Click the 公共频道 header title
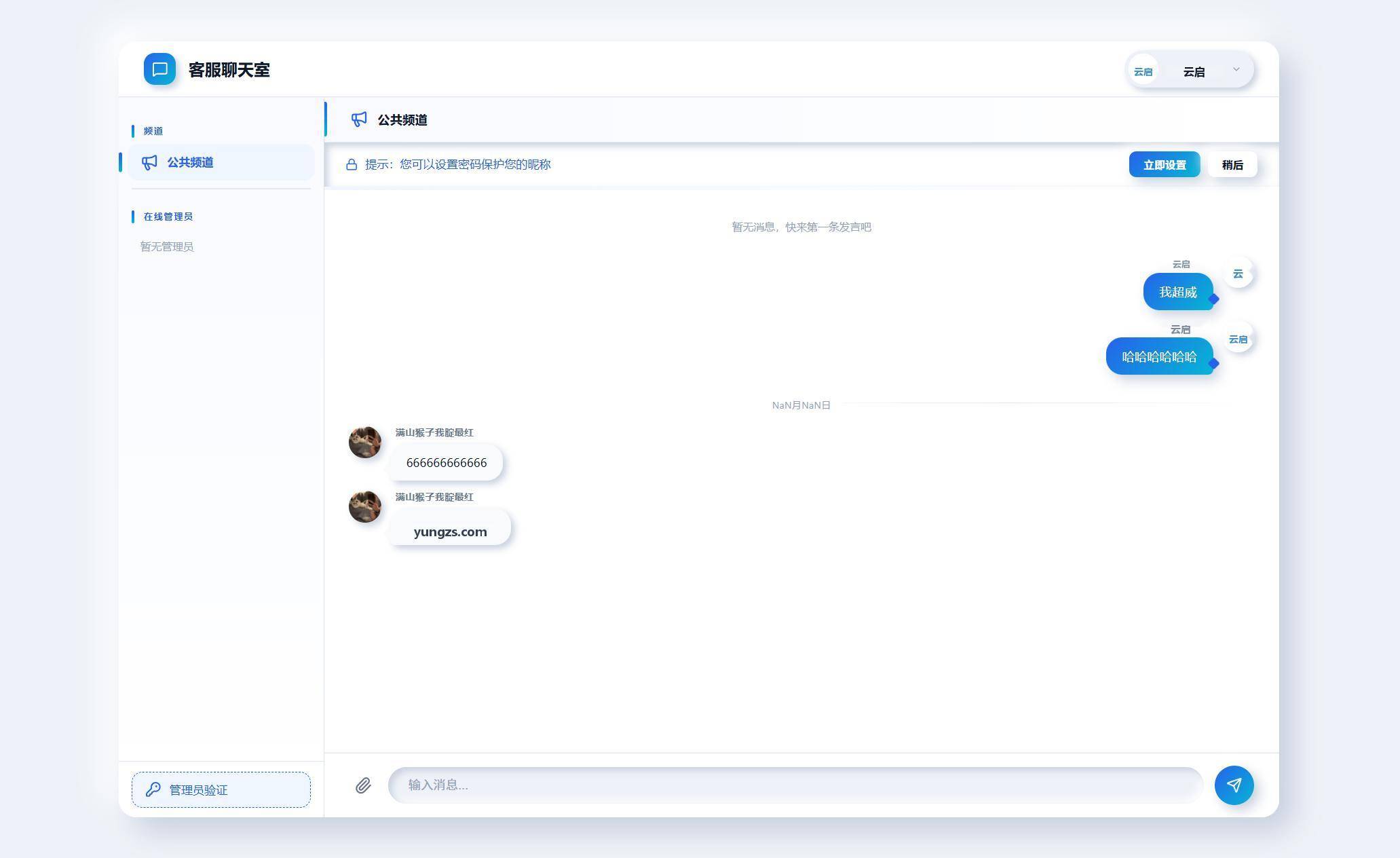This screenshot has width=1400, height=858. click(402, 120)
